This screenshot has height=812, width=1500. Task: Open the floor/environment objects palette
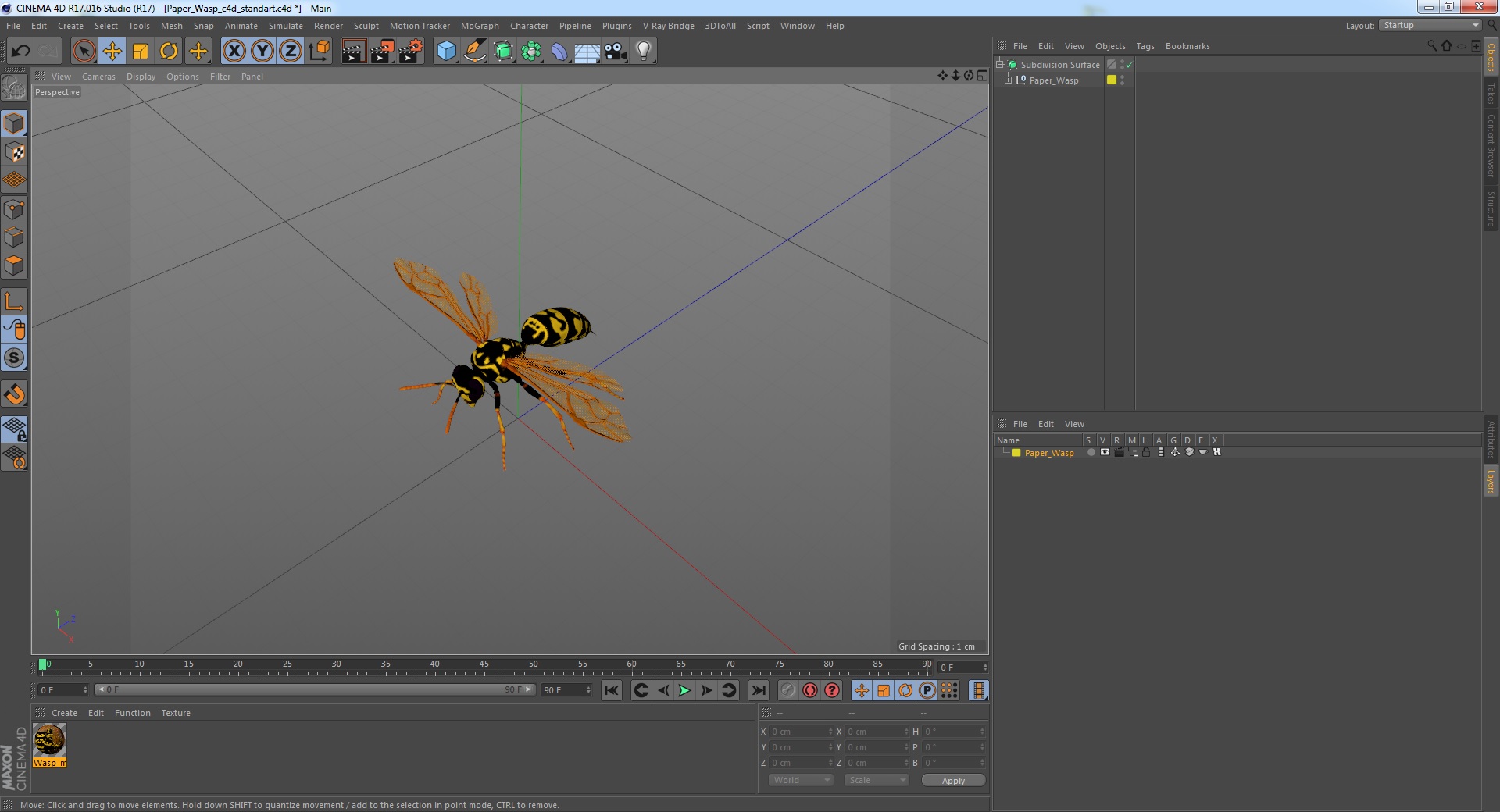587,52
